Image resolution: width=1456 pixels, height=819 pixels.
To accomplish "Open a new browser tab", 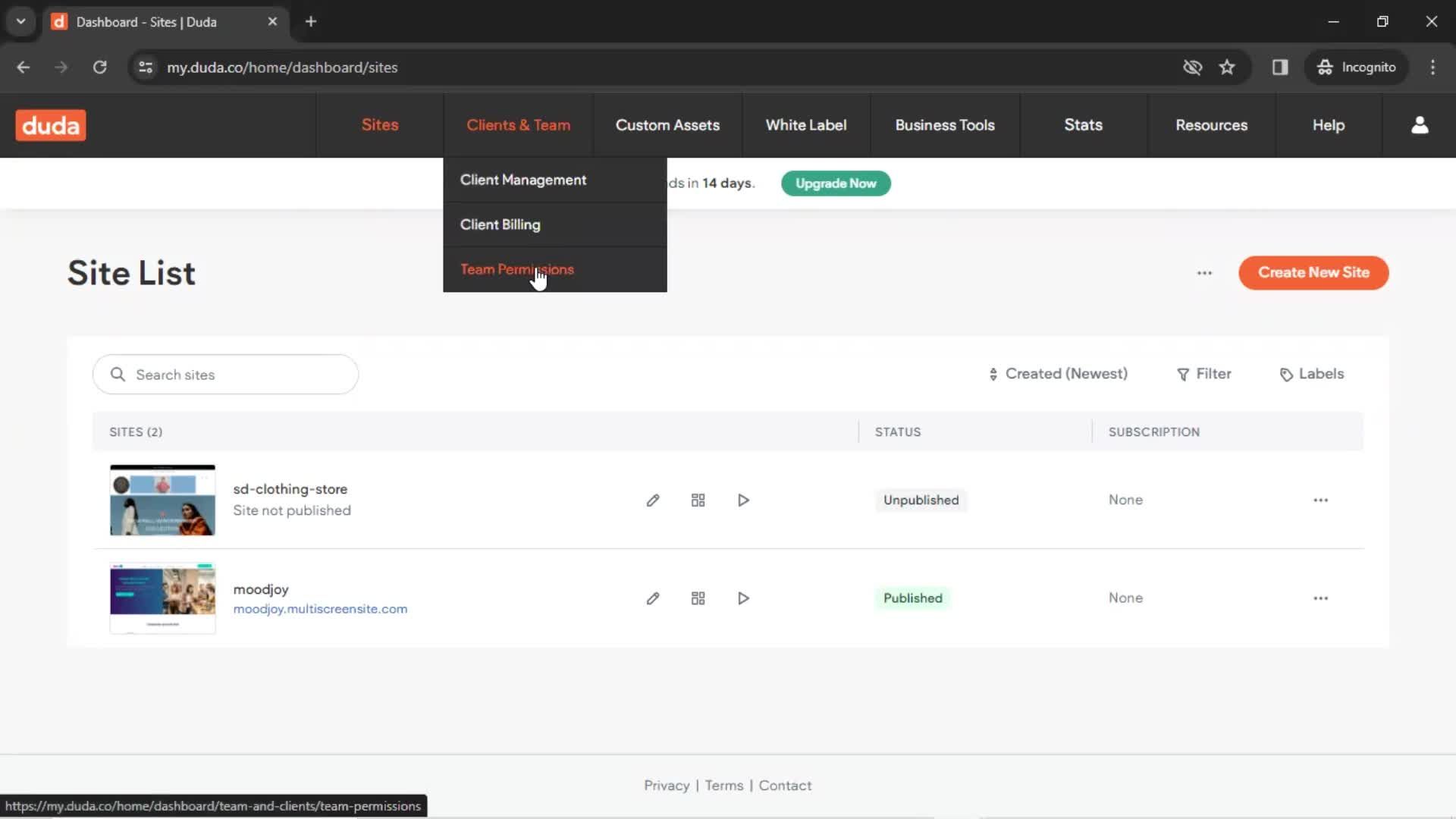I will point(311,21).
